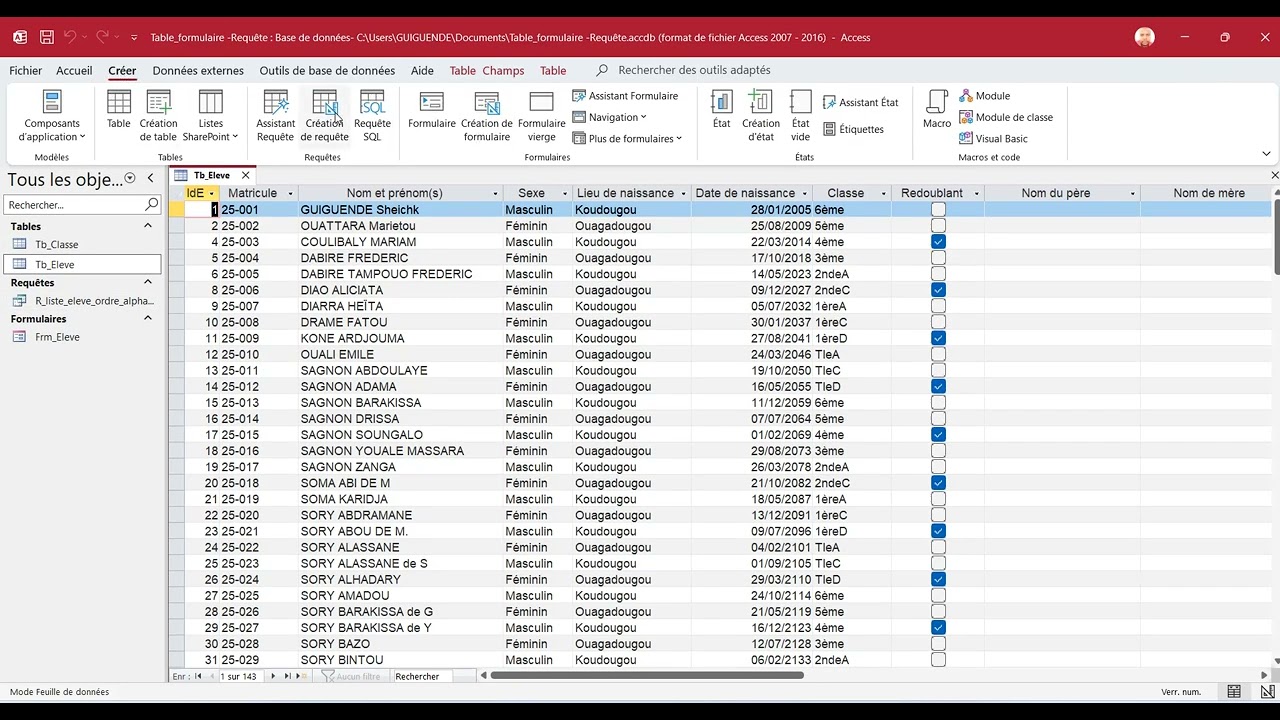This screenshot has width=1280, height=720.
Task: Expand Plus de formulaires dropdown
Action: (x=627, y=139)
